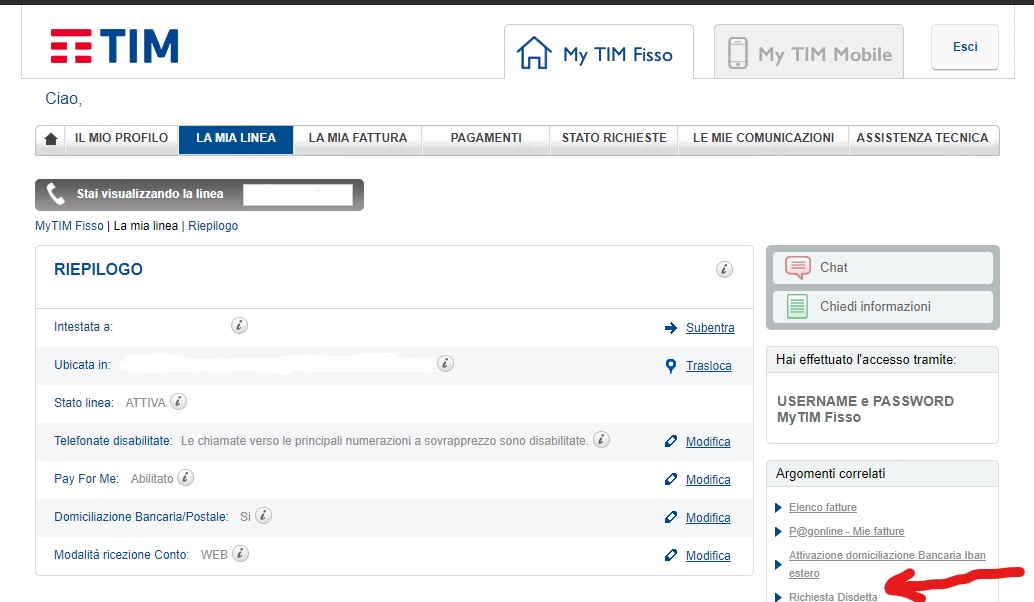Click the info icon next to Intestata a
Screen dimensions: 1034x602
[x=239, y=325]
